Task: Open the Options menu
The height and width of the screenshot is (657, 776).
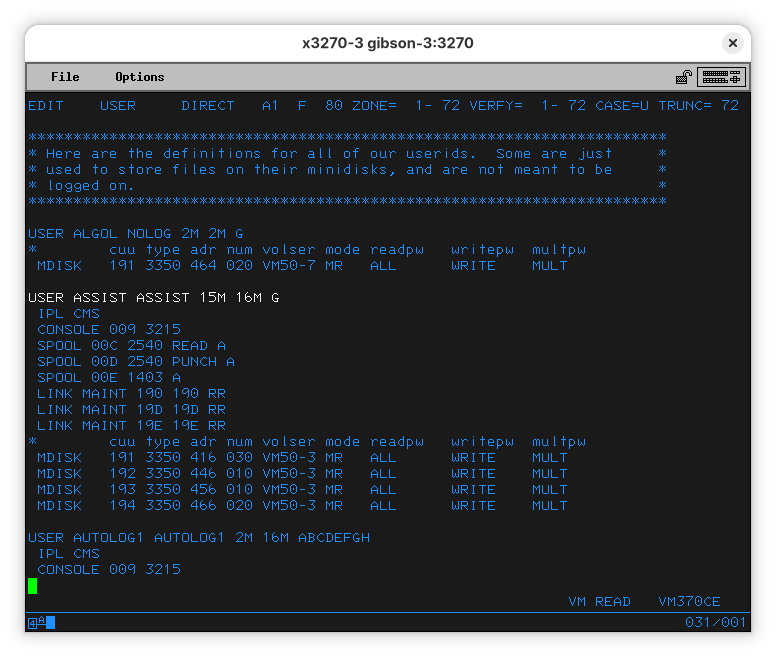Action: click(139, 77)
